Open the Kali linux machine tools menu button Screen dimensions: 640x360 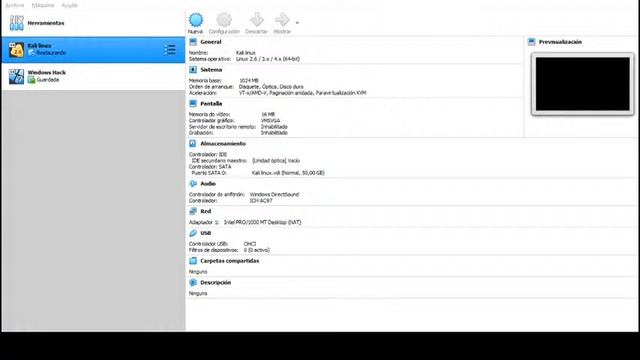click(170, 50)
